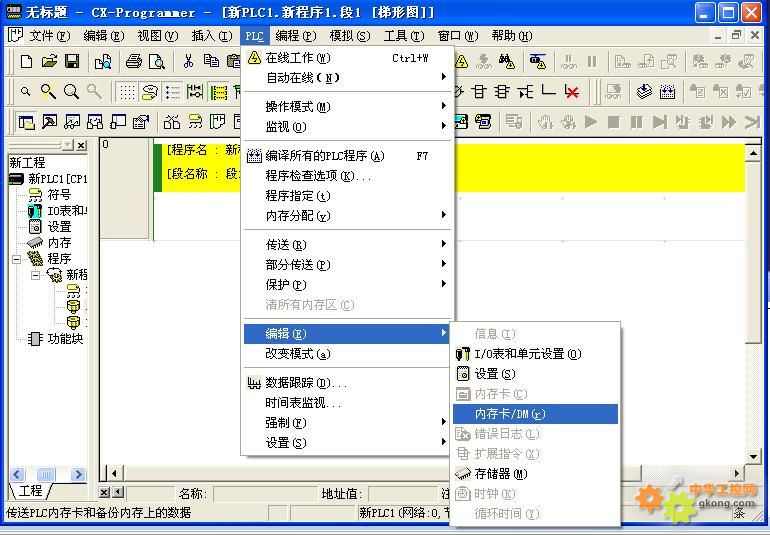
Task: Open 时间表监视... menu item
Action: [x=348, y=403]
